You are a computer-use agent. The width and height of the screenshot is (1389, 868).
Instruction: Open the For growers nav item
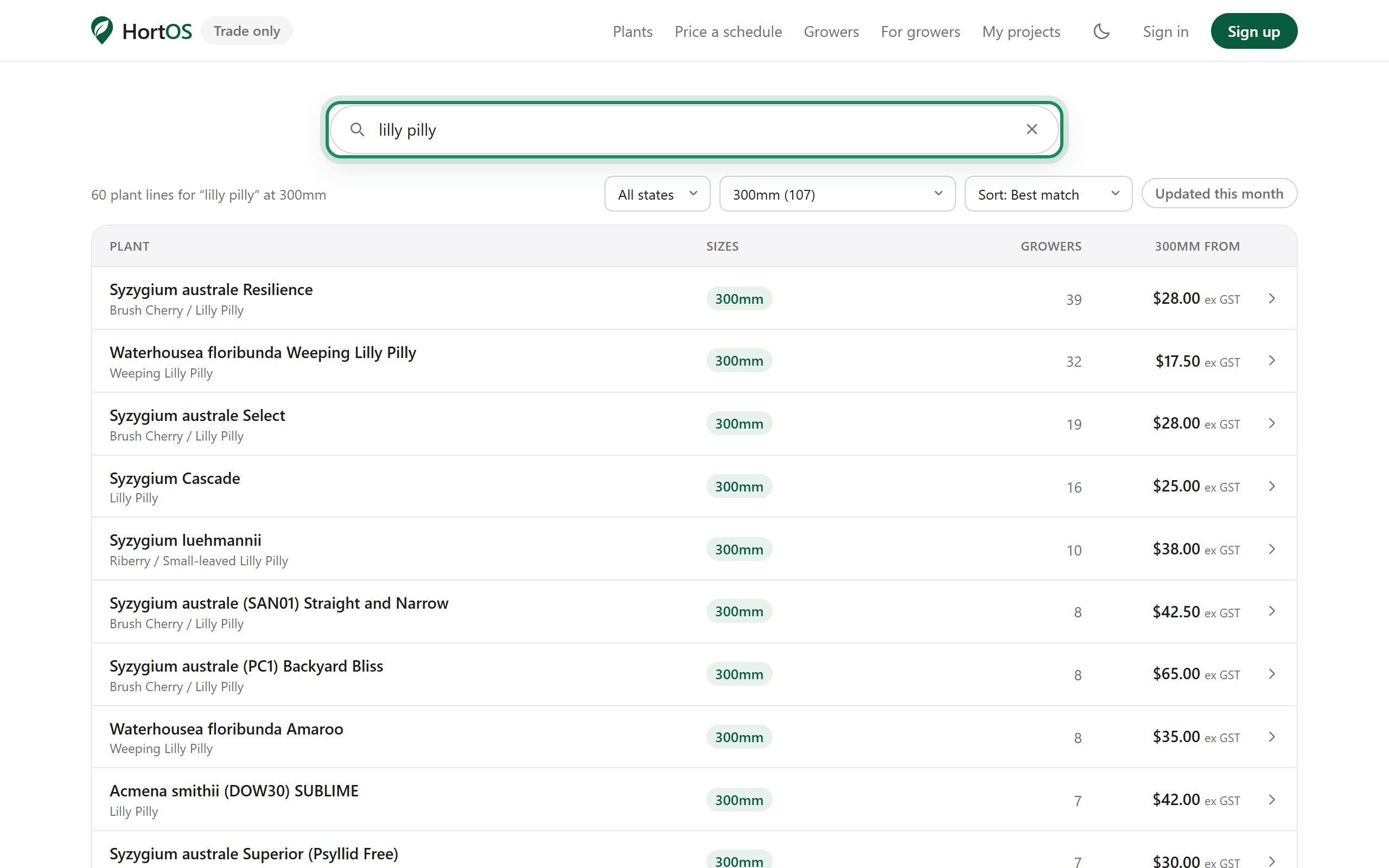[920, 31]
